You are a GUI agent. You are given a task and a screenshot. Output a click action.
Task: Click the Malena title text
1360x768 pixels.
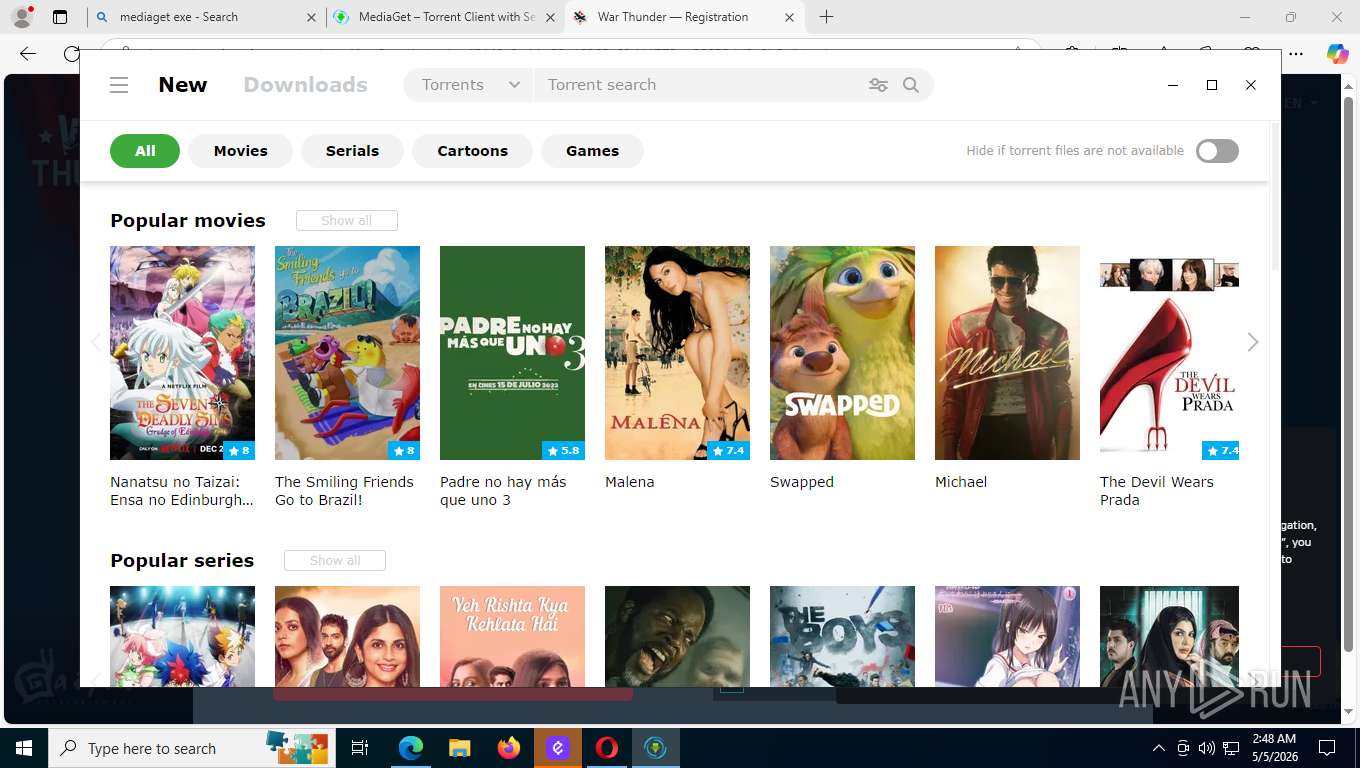629,482
